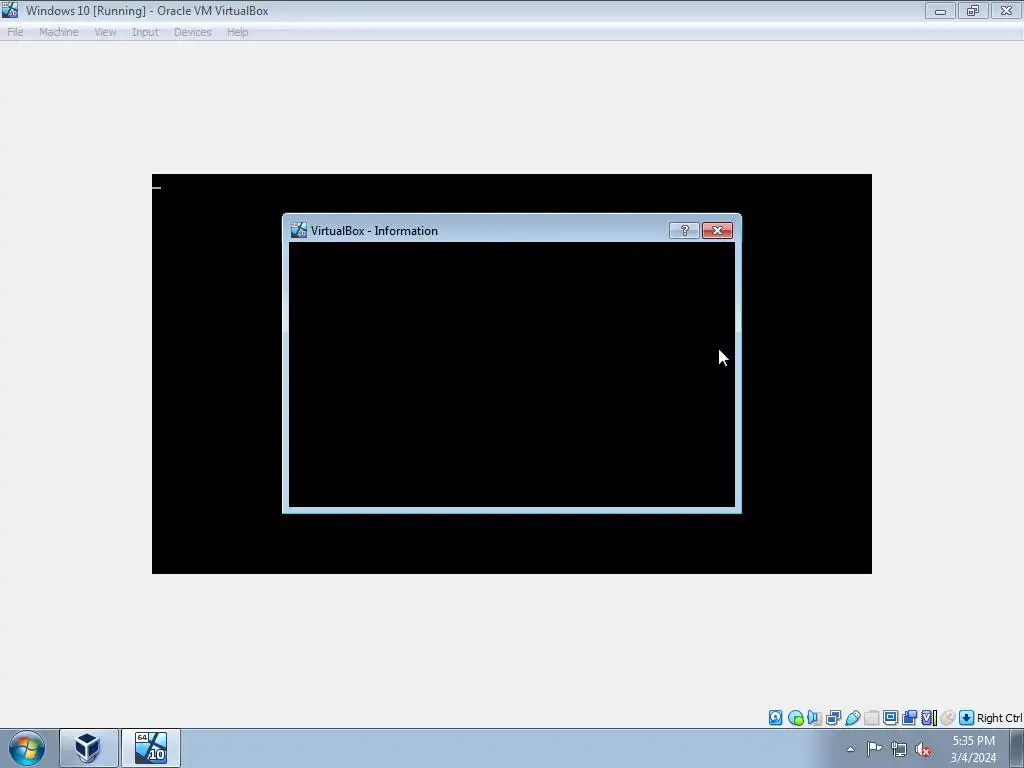Screen dimensions: 1024x768
Task: Click the hard disk activity indicator icon
Action: (x=775, y=718)
